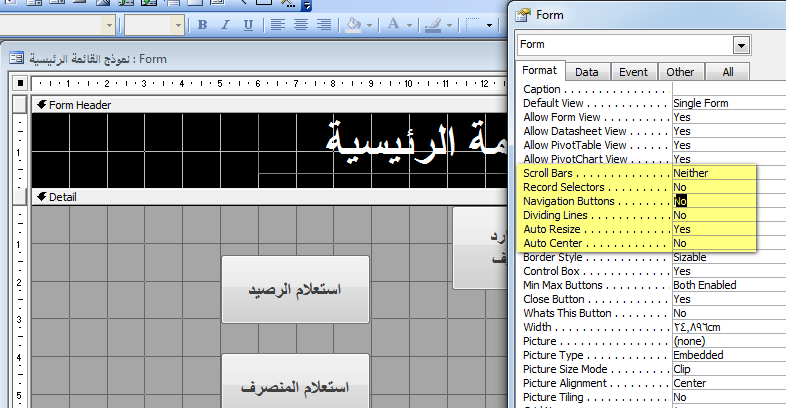Select the Form Header section bar
The image size is (786, 408).
270,105
